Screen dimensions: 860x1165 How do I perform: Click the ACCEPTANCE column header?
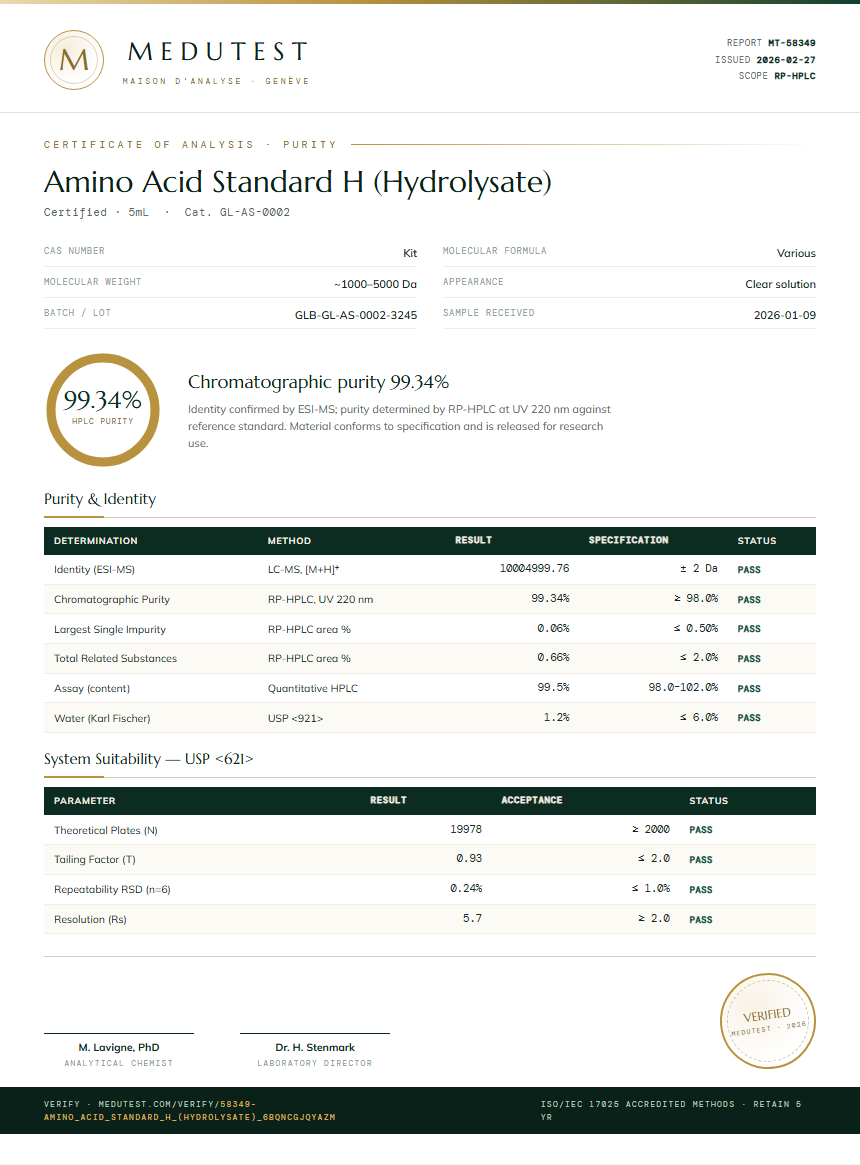531,800
